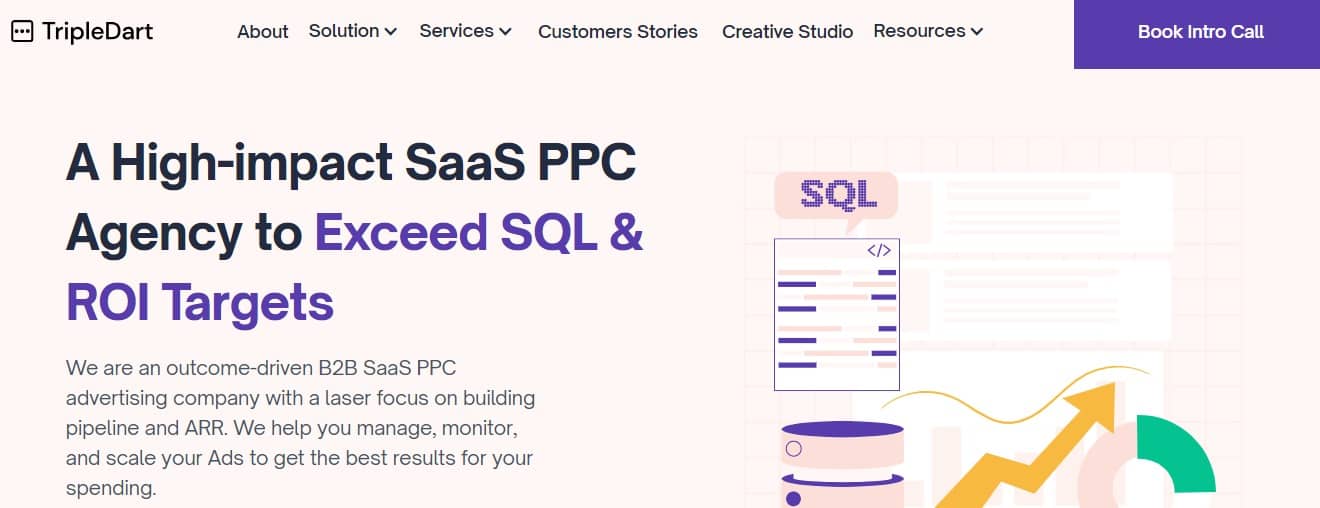Expand the Services dropdown chevron
The width and height of the screenshot is (1320, 508).
506,32
